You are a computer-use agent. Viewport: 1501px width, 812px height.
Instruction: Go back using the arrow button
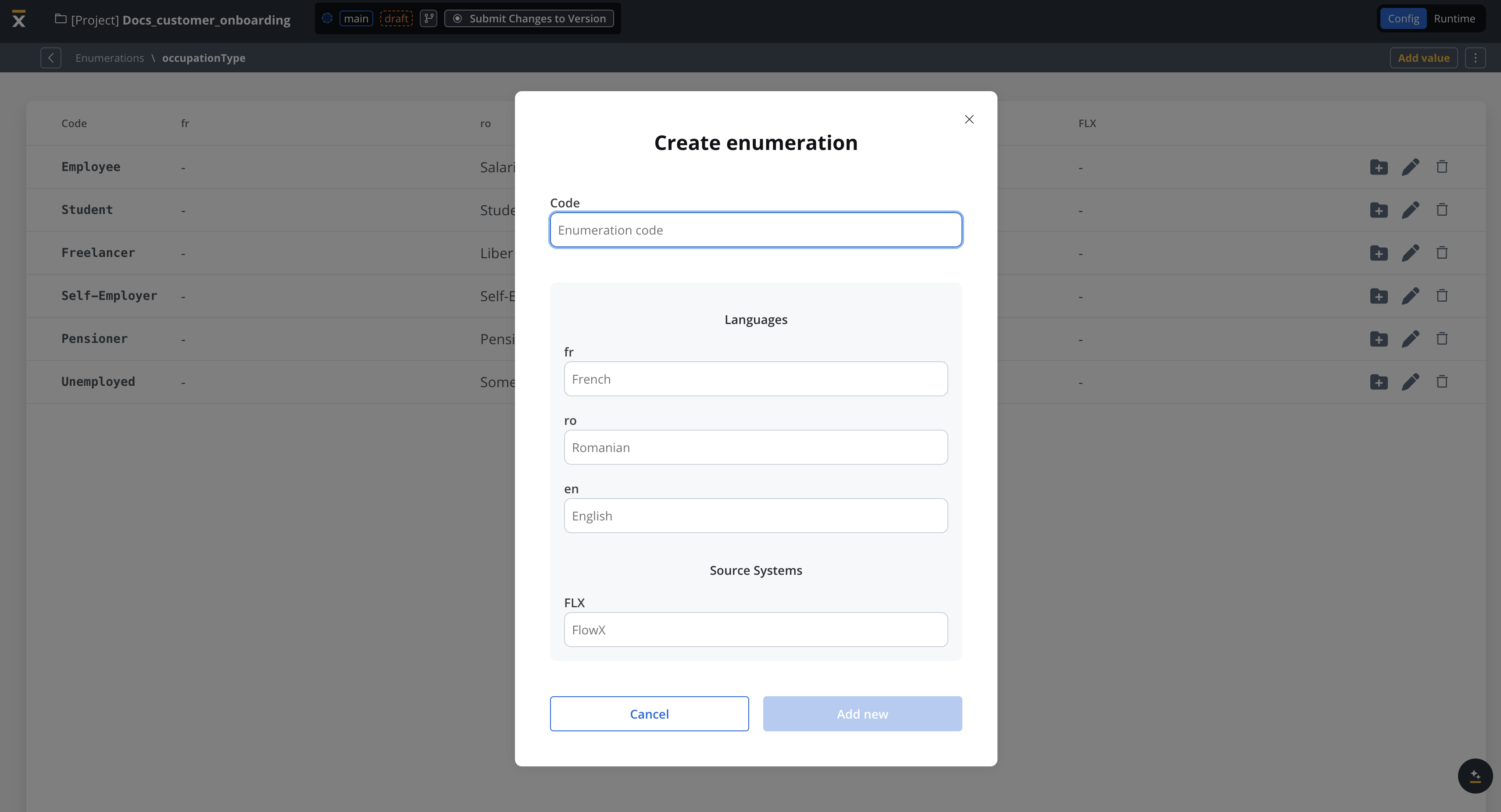coord(51,58)
